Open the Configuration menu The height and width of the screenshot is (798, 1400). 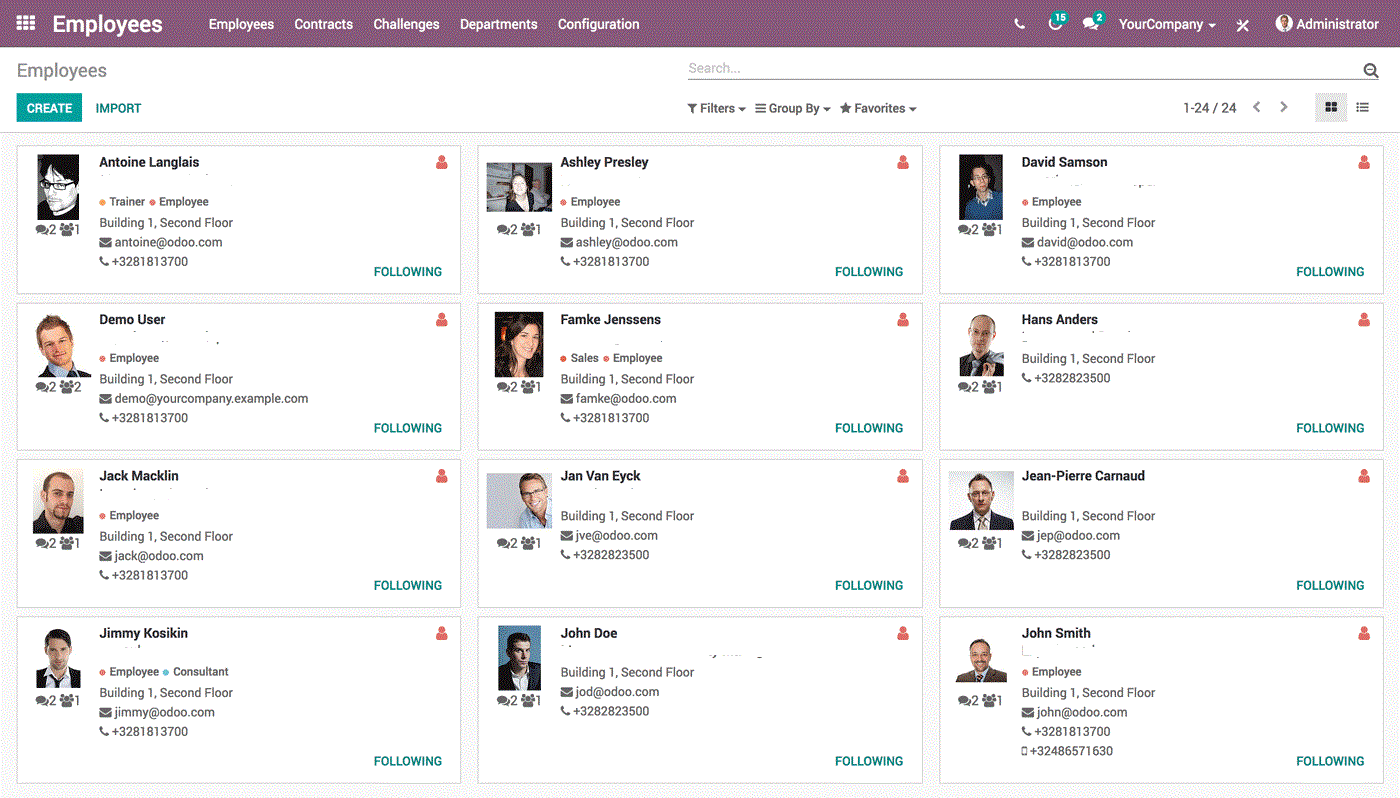pos(598,24)
